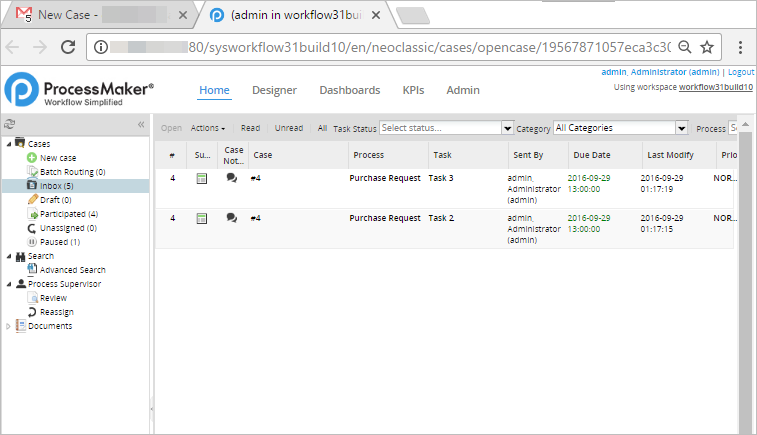Open the Chrome three-dot menu
Screen dimensions: 757x435
click(740, 47)
